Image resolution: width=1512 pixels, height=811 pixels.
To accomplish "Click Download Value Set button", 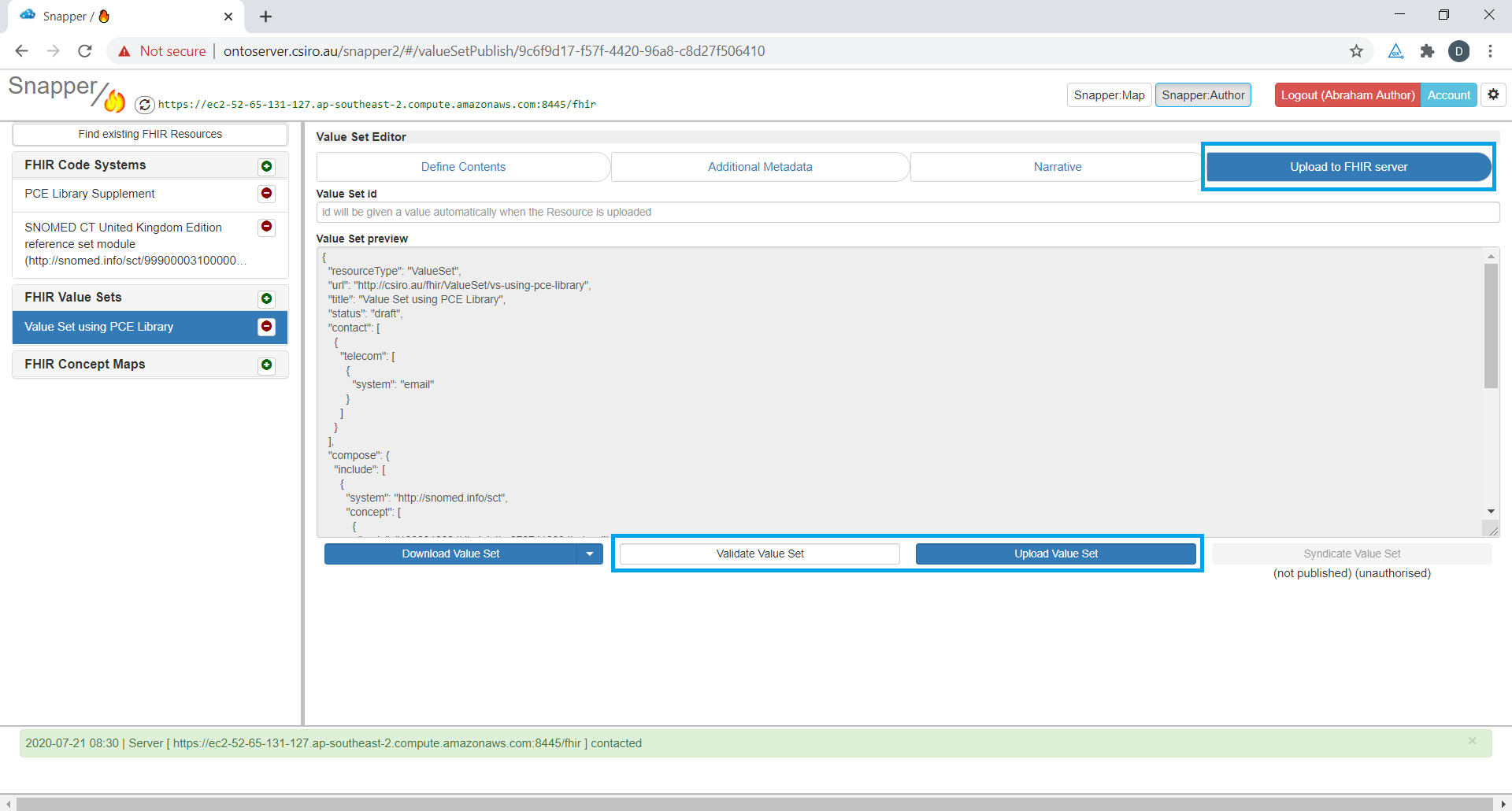I will [x=450, y=554].
